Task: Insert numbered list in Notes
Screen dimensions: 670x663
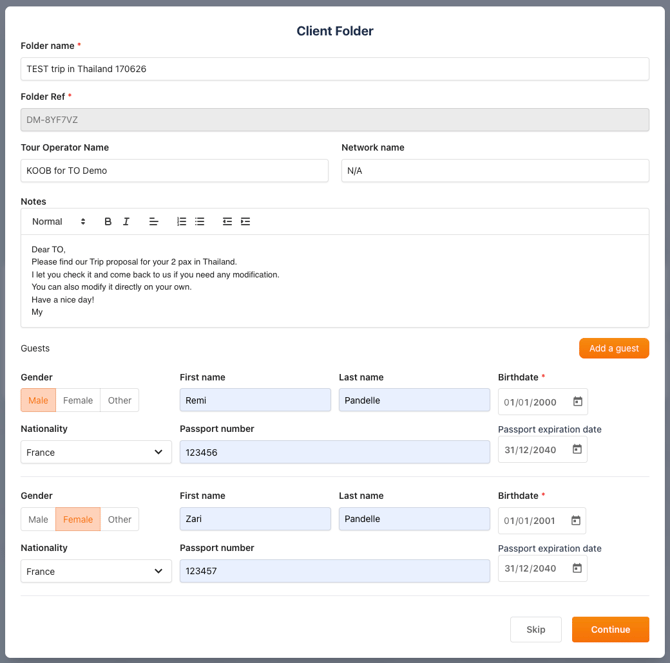Action: click(182, 221)
